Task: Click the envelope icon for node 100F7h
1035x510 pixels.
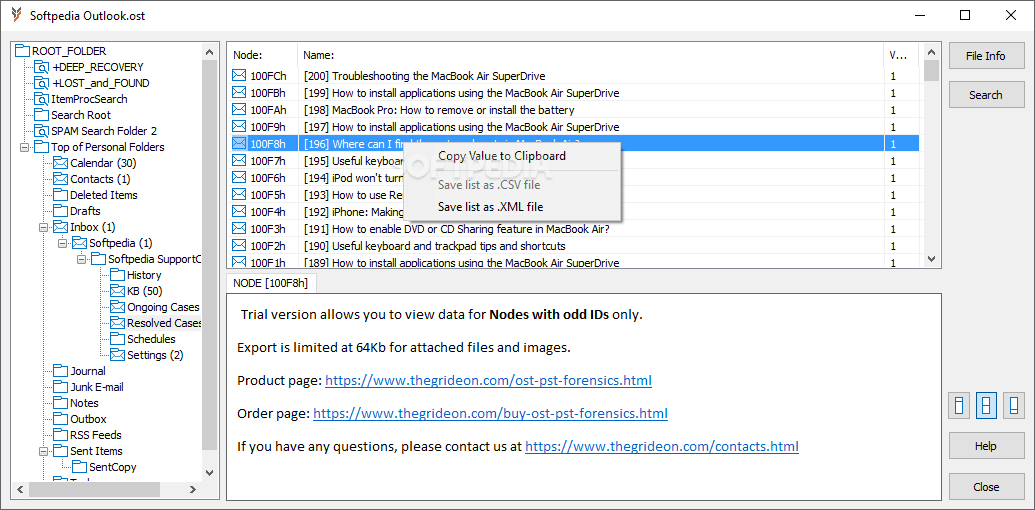Action: click(x=239, y=161)
